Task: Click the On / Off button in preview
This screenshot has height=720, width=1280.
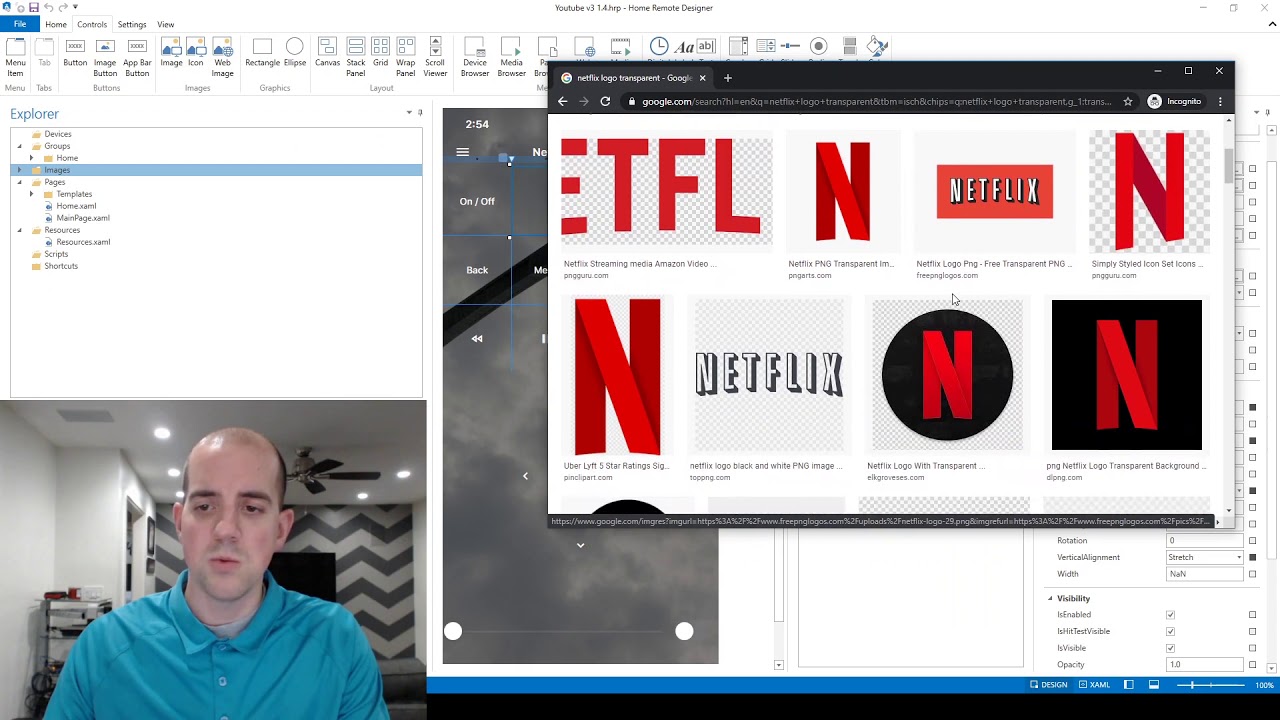Action: click(x=477, y=201)
